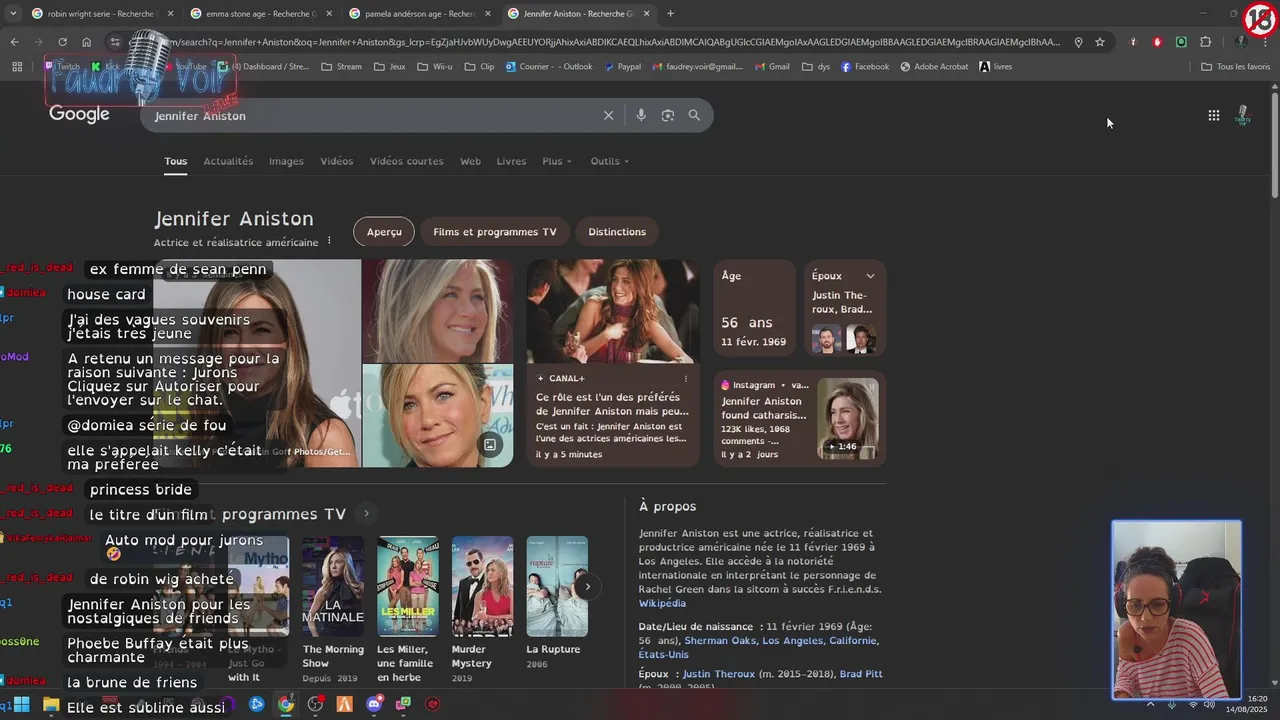Open a new browser tab with plus icon
This screenshot has width=1280, height=720.
coord(670,14)
